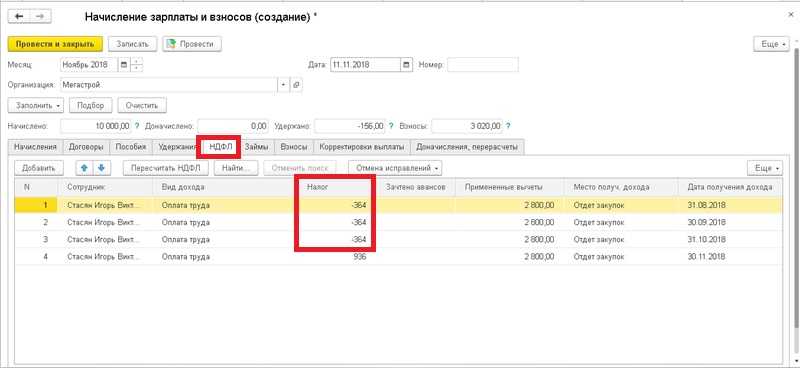Image resolution: width=800 pixels, height=368 pixels.
Task: Click the Дата field with 11.11.2018
Action: click(x=365, y=65)
